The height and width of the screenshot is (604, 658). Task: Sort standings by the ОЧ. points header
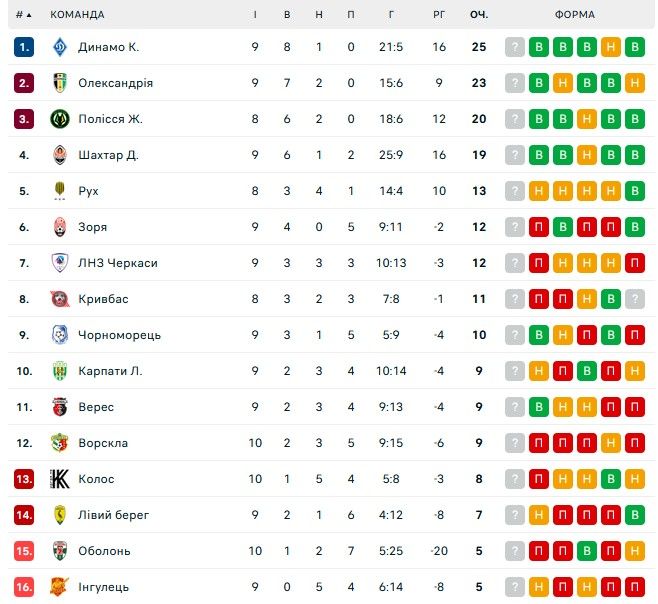[479, 15]
